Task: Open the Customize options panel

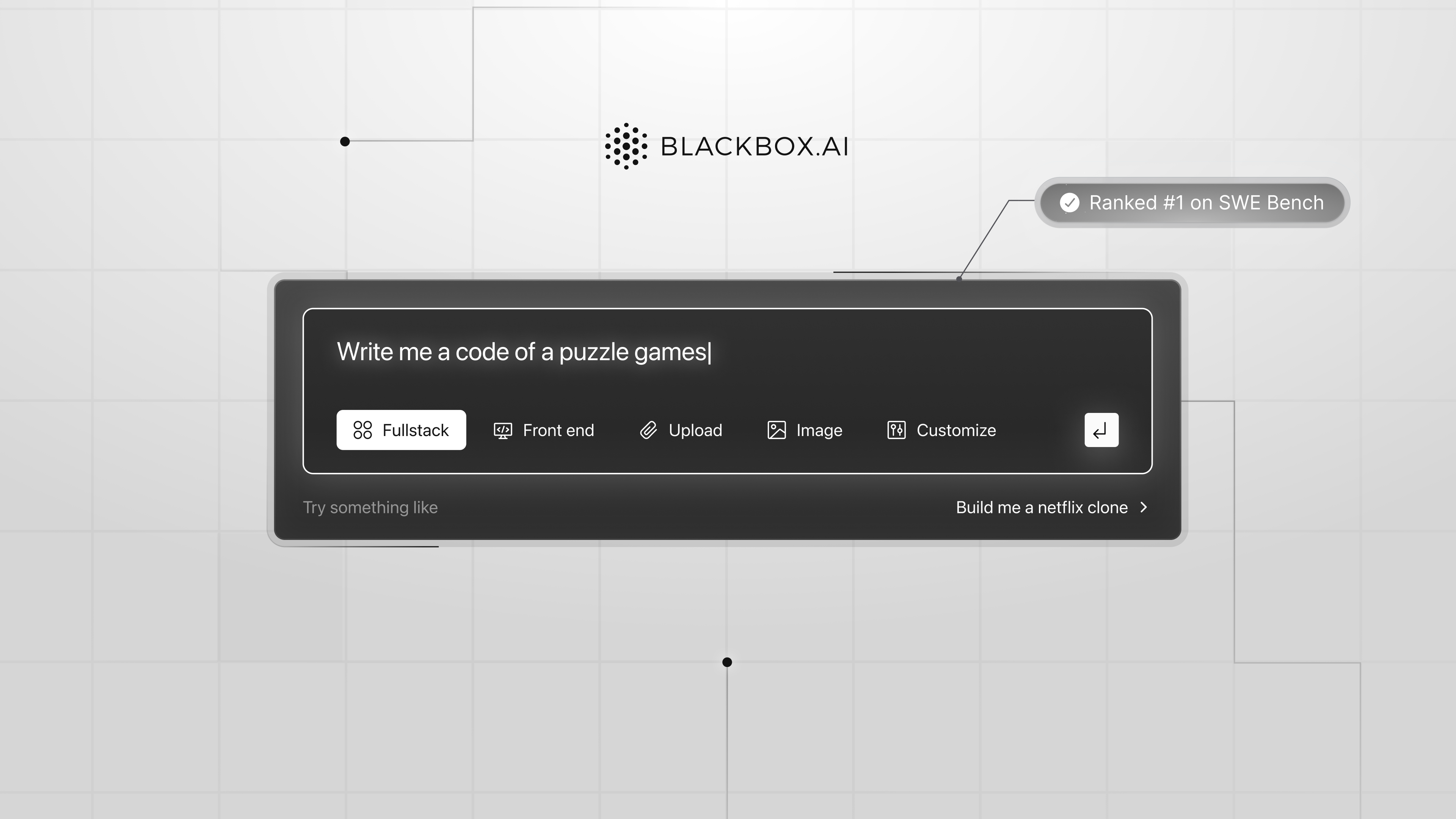Action: (x=941, y=430)
